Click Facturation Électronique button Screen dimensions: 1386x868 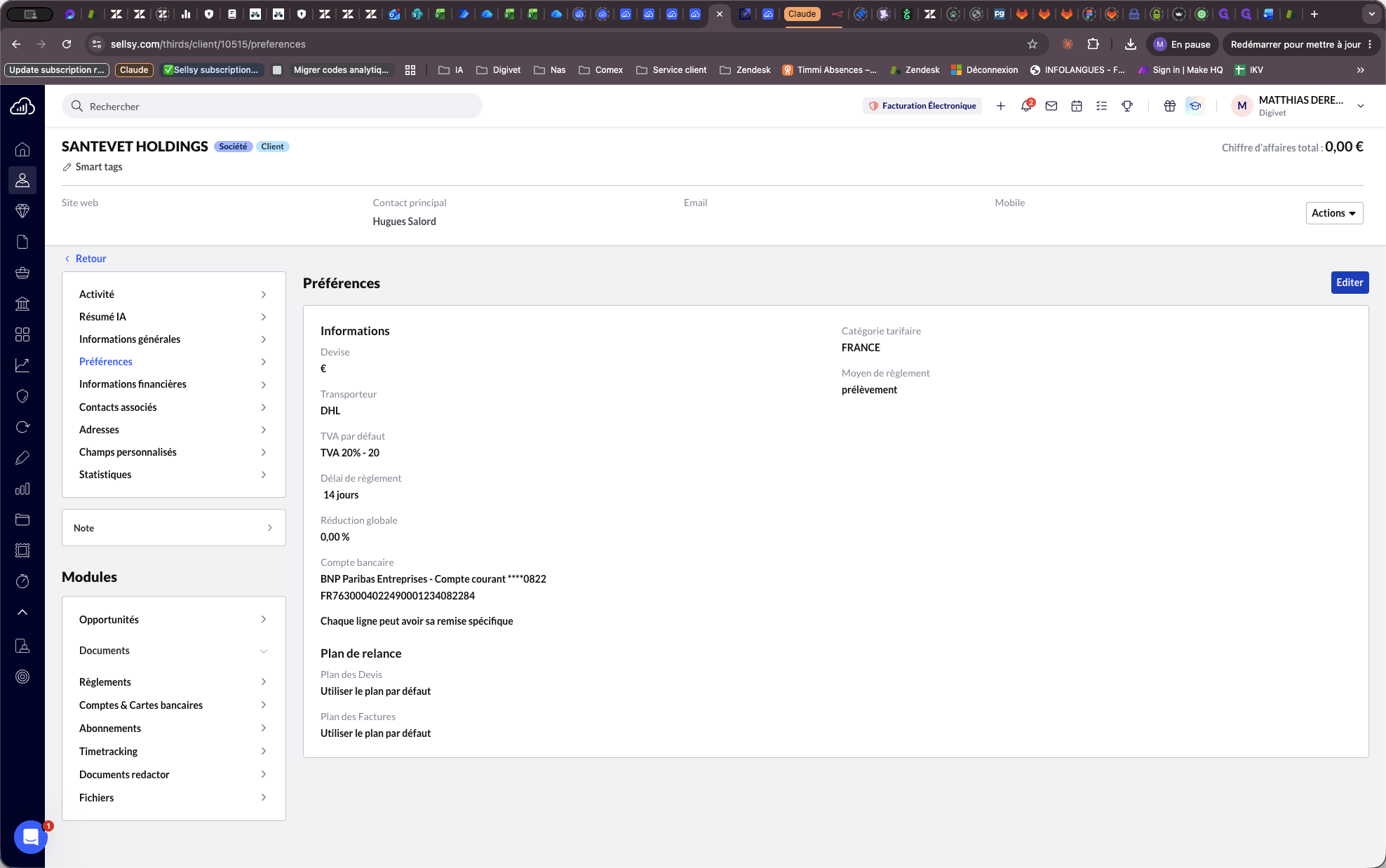922,106
